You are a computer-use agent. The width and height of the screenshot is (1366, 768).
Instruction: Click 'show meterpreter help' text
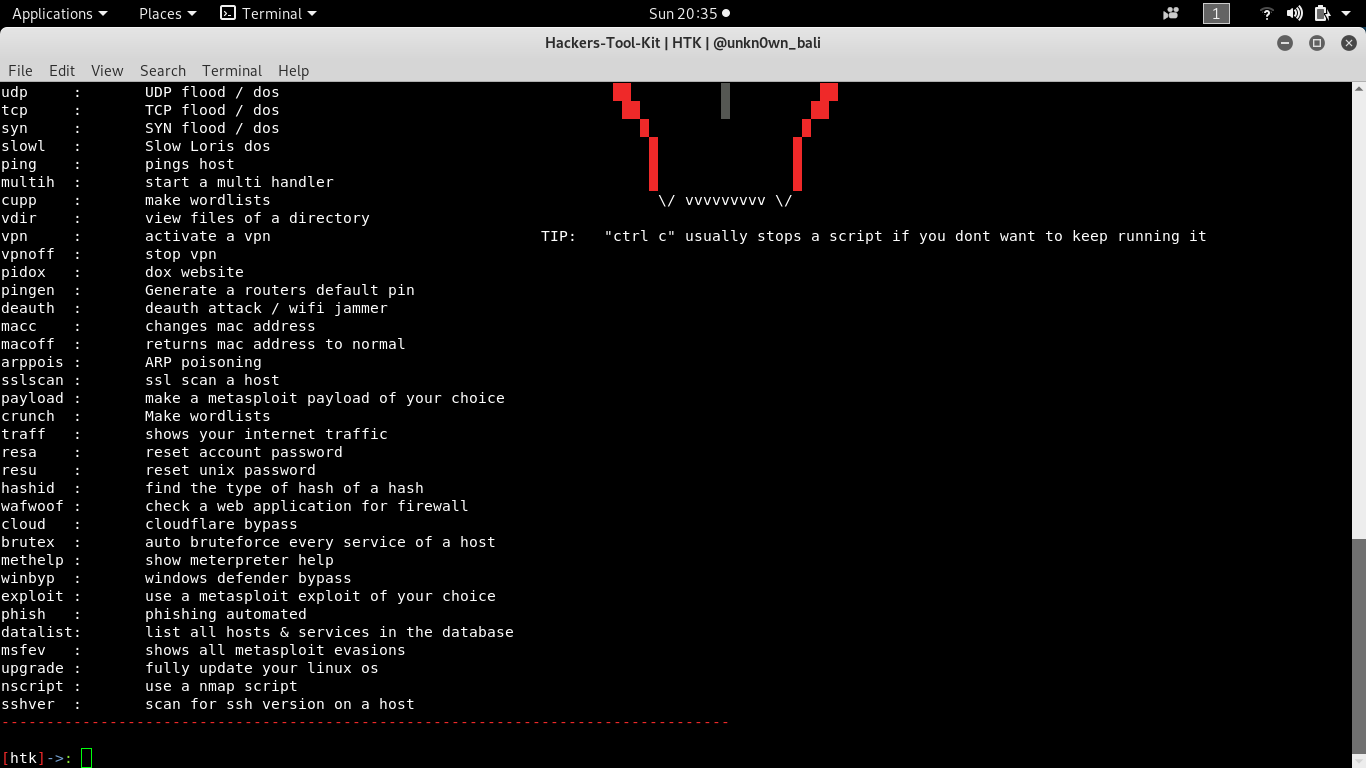point(239,560)
